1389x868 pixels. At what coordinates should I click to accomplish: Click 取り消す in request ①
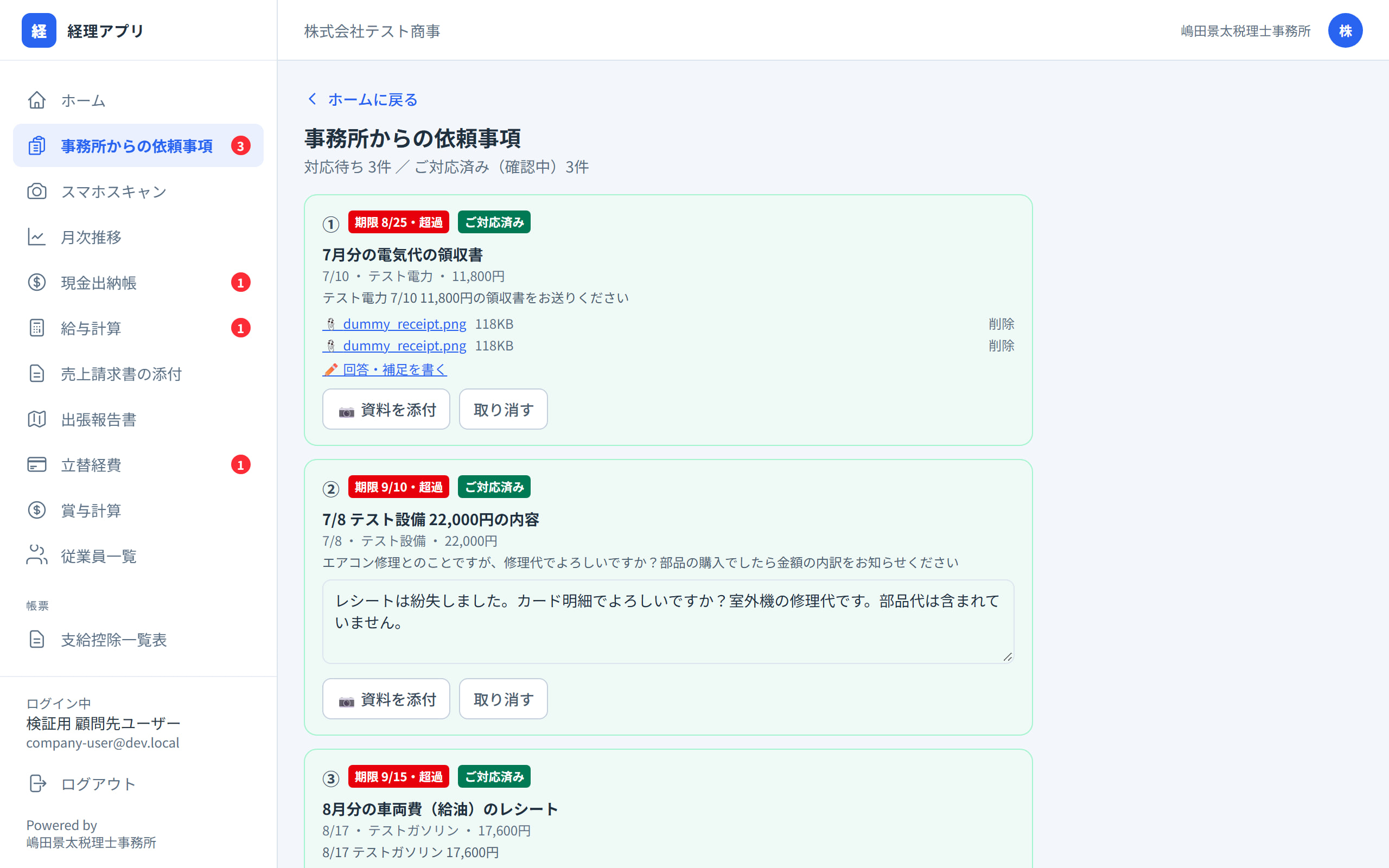(503, 409)
